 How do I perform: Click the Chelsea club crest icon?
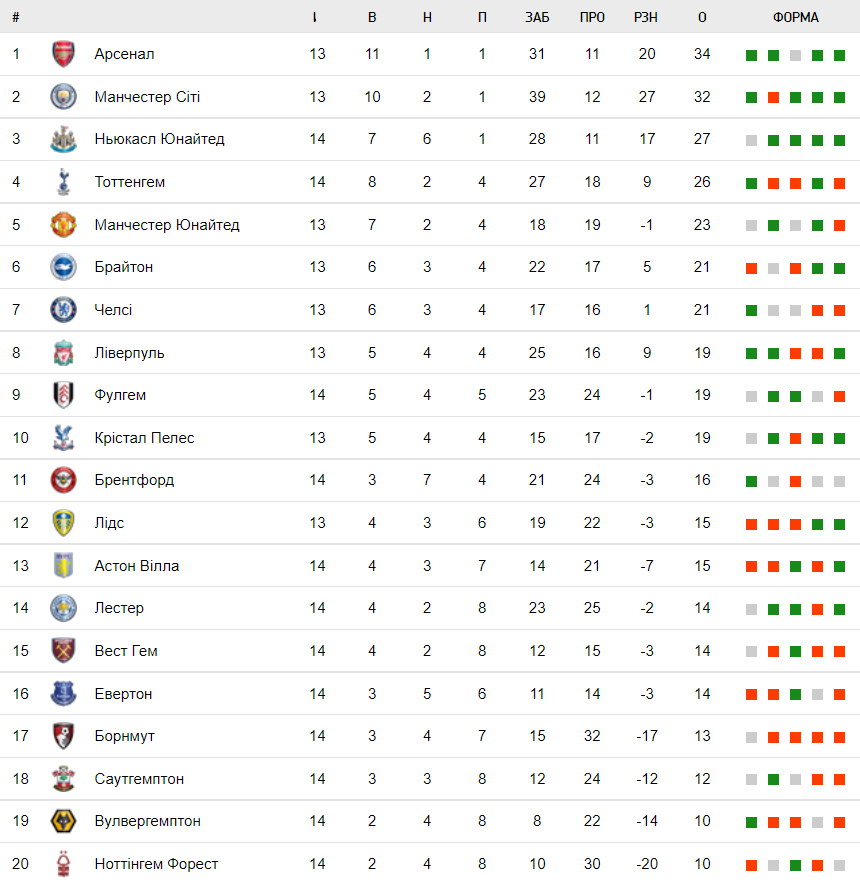pos(63,310)
